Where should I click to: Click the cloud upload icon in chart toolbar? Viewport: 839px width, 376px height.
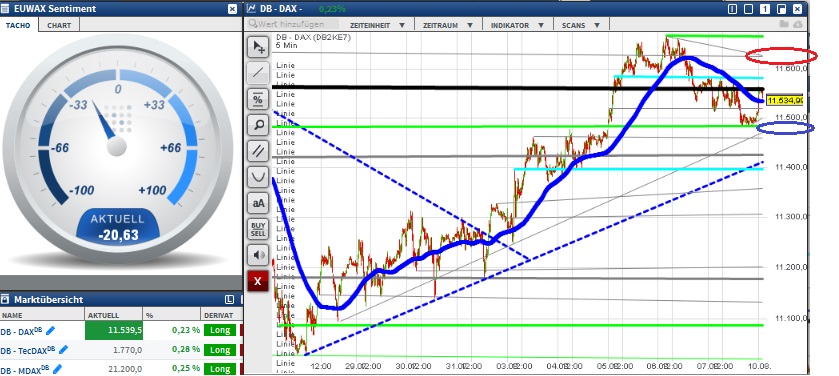pos(797,24)
